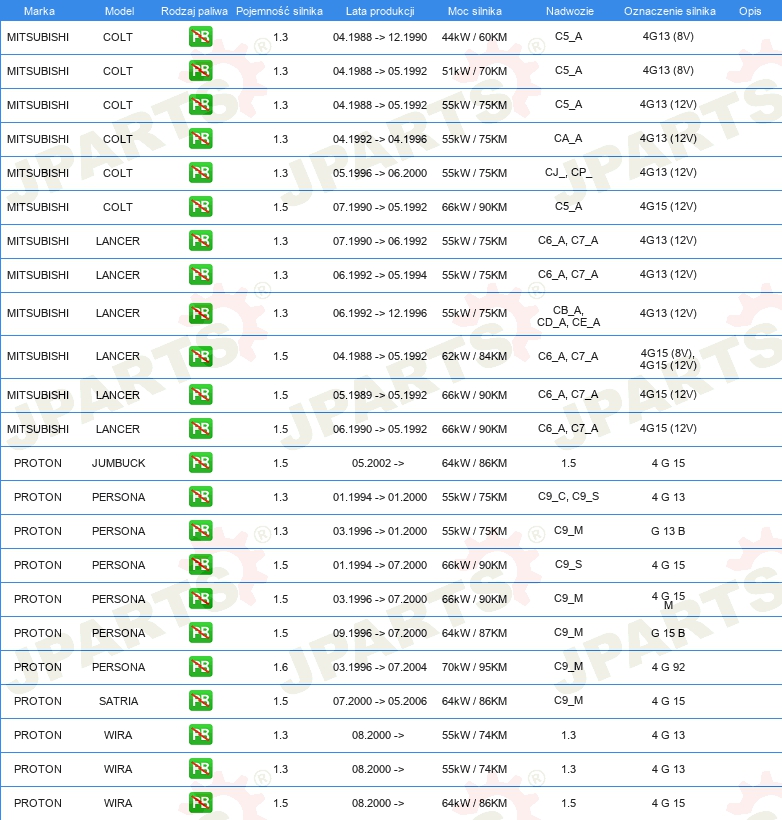This screenshot has width=782, height=820.
Task: Click the 03.1996 -> 07.2004 production dates
Action: click(380, 667)
